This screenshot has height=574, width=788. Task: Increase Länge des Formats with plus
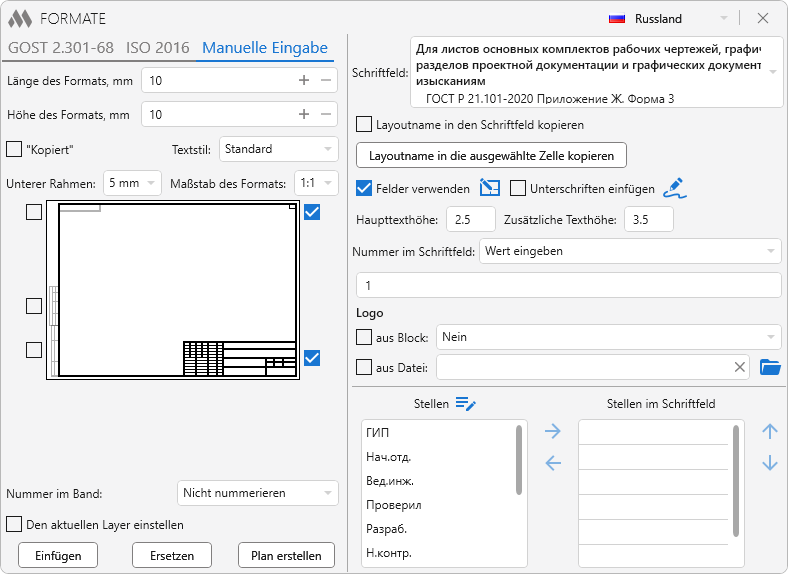click(304, 80)
